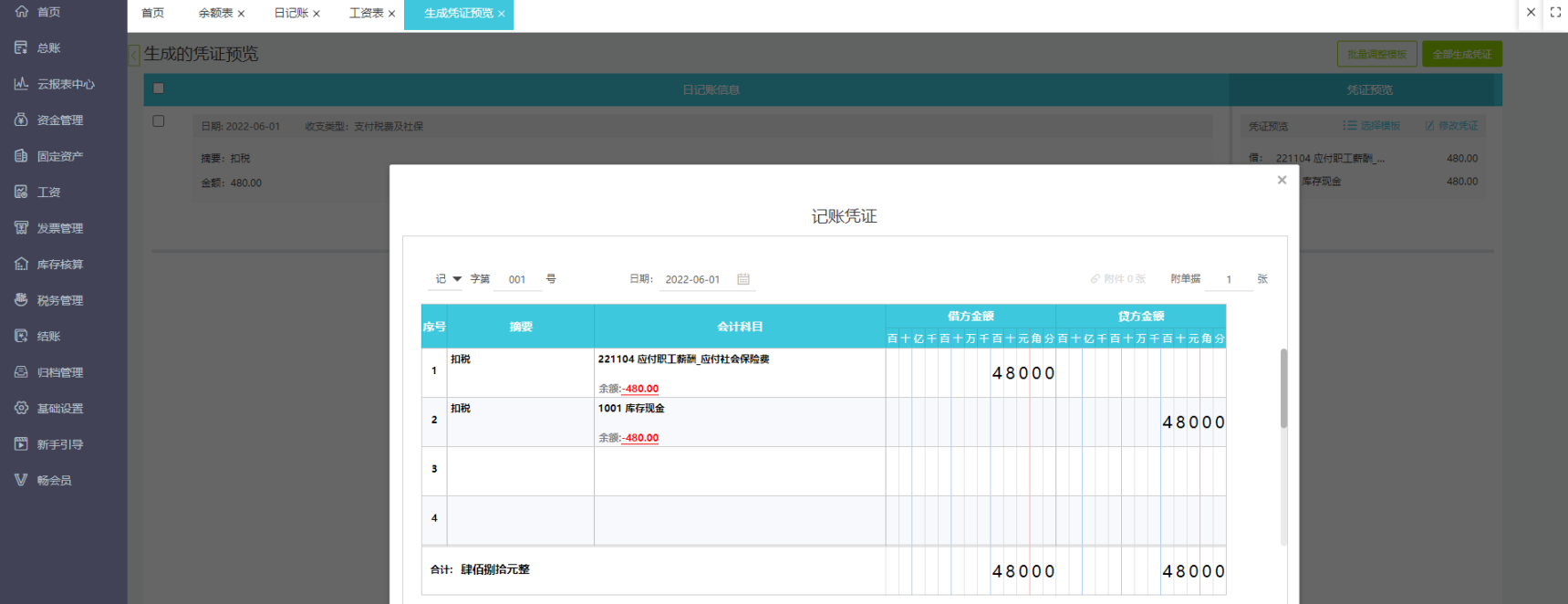Open 固定资产 fixed assets icon
Image resolution: width=1568 pixels, height=604 pixels.
coord(21,156)
